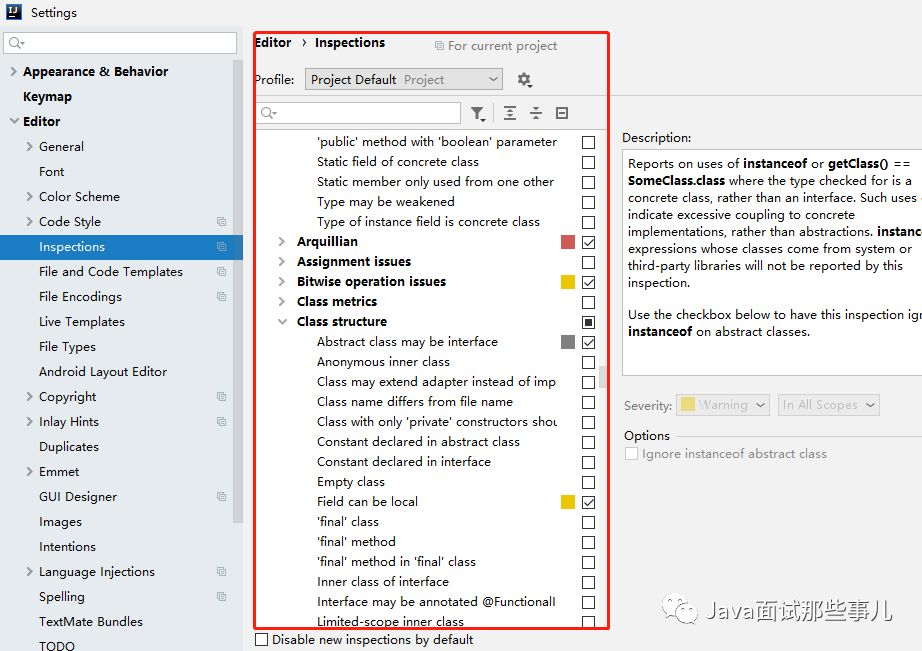
Task: Click per-project icon beside File Encodings
Action: [x=222, y=296]
